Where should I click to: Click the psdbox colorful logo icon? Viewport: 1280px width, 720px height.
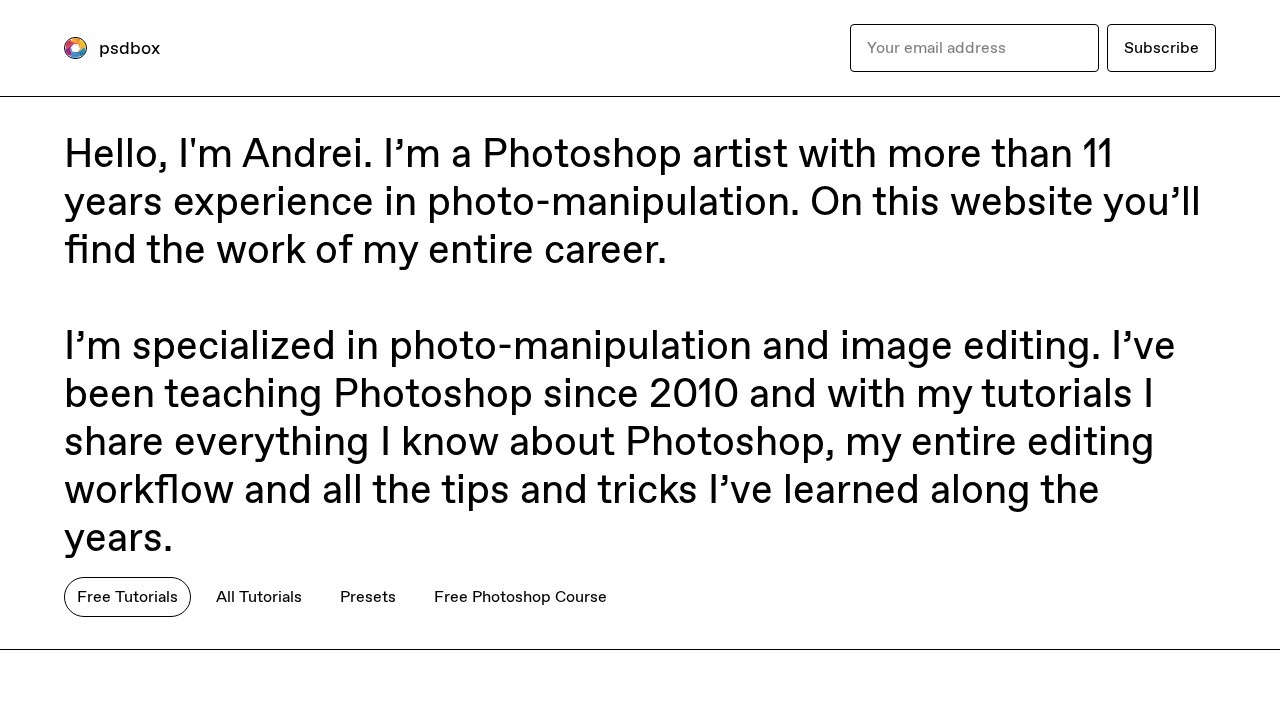(75, 48)
